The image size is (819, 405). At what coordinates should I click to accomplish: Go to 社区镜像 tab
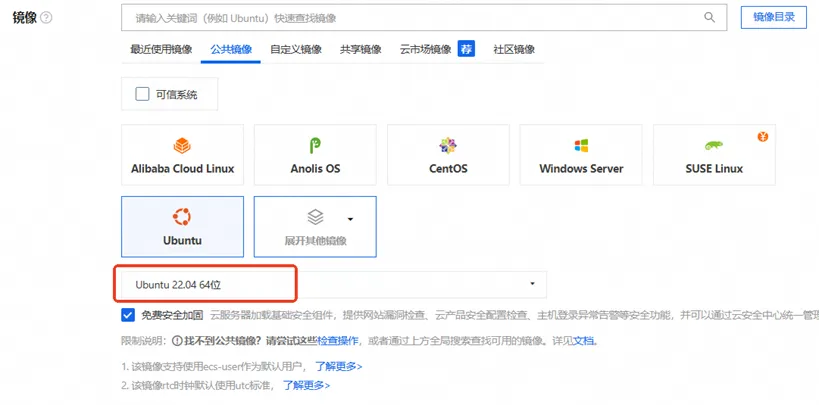coord(514,50)
